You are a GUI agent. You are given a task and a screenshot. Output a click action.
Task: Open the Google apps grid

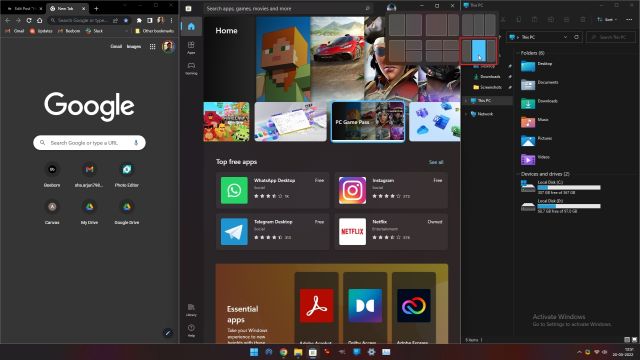(152, 47)
